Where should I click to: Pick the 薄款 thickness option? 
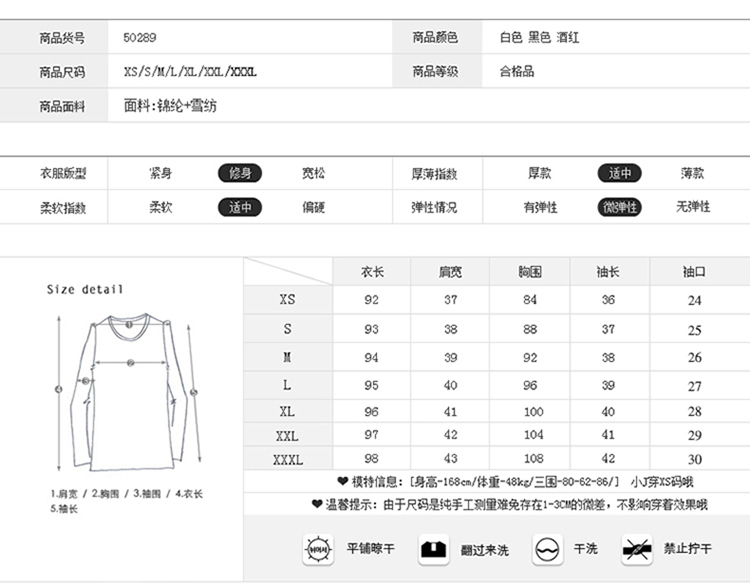point(692,173)
